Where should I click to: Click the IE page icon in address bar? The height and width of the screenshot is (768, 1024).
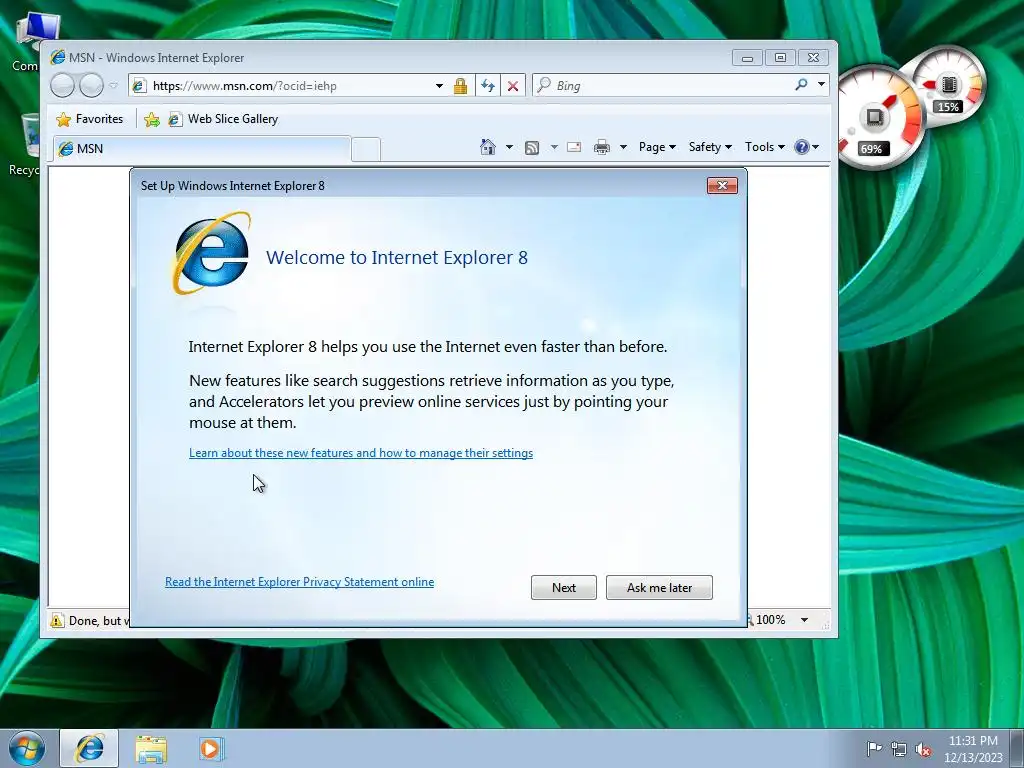(138, 86)
